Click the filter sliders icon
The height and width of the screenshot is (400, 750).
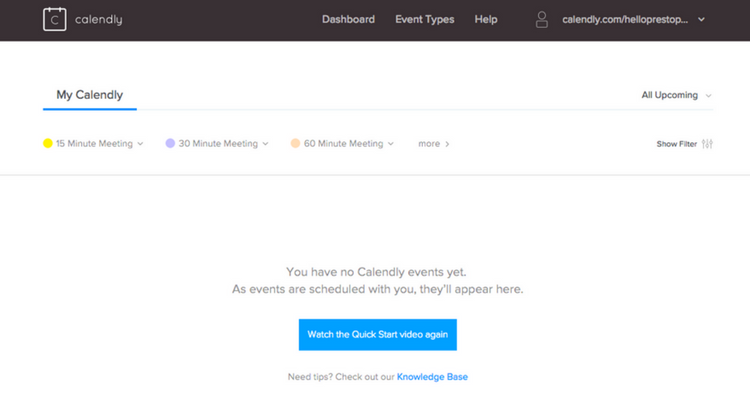pyautogui.click(x=708, y=144)
